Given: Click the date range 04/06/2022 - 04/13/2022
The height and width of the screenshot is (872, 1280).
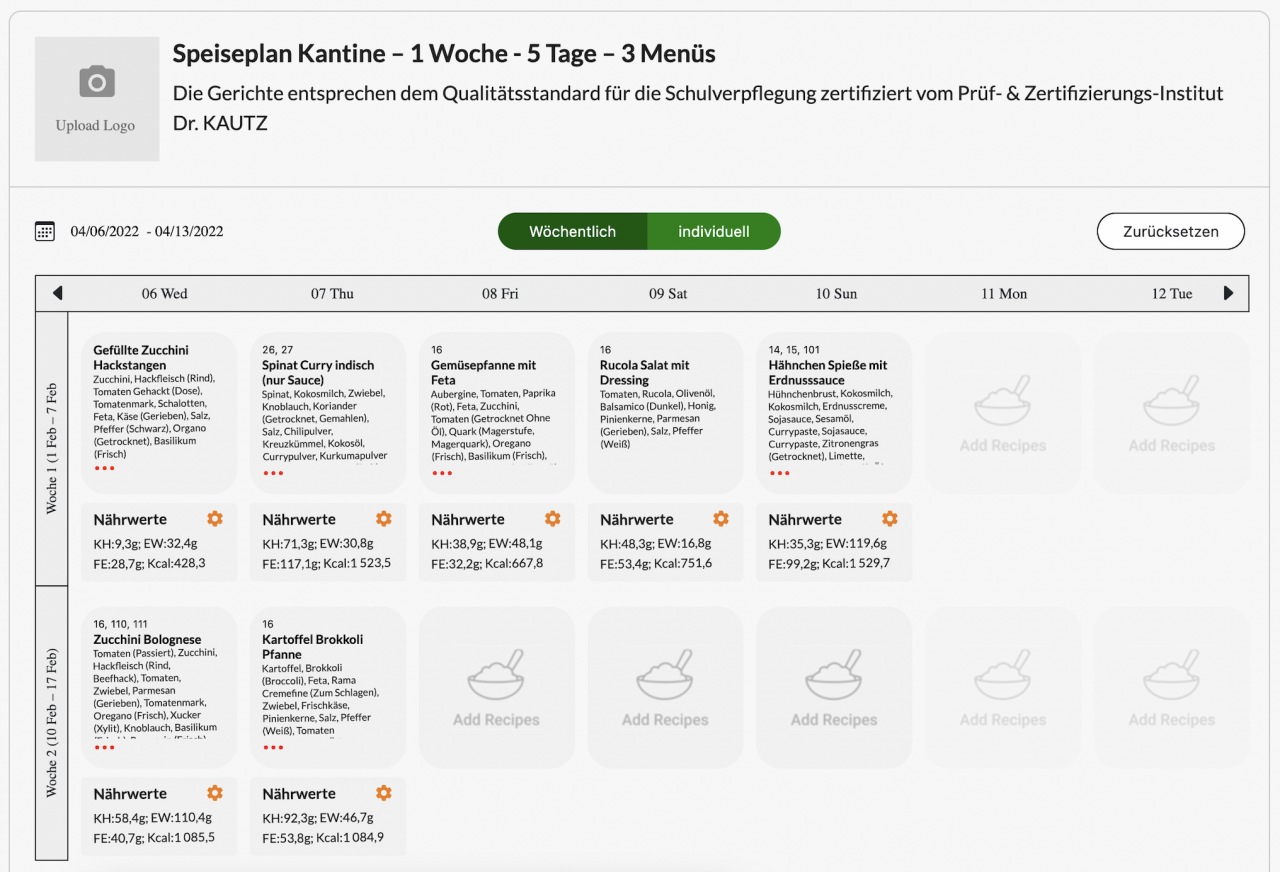Looking at the screenshot, I should click(x=147, y=232).
